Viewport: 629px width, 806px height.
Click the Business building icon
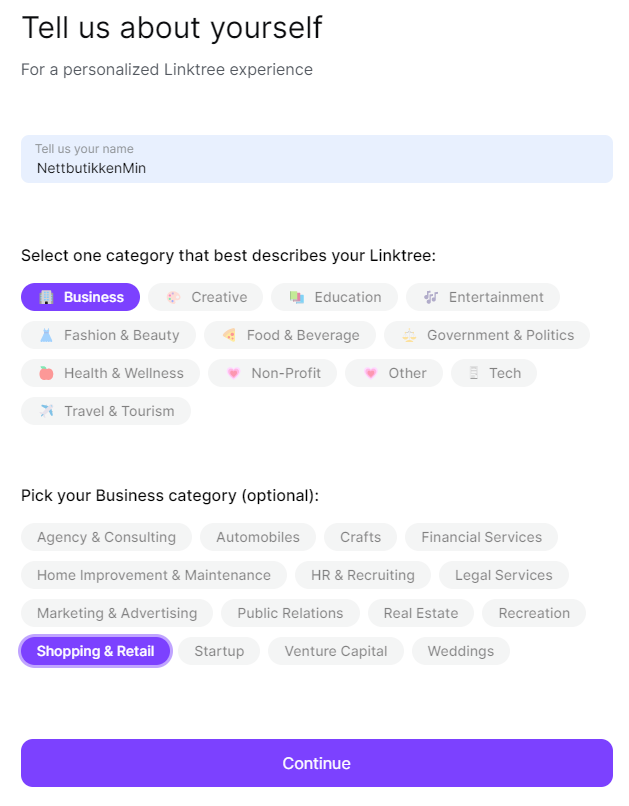point(46,297)
